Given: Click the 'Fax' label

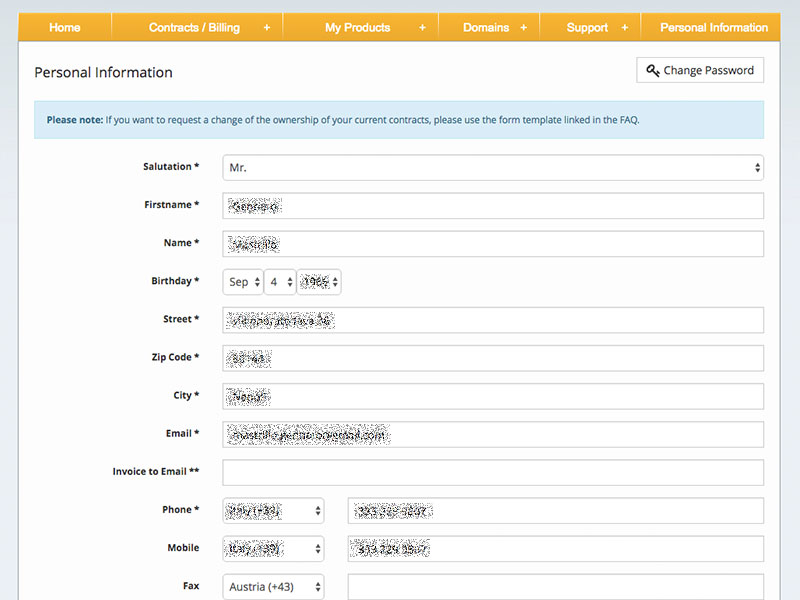Looking at the screenshot, I should click(191, 586).
